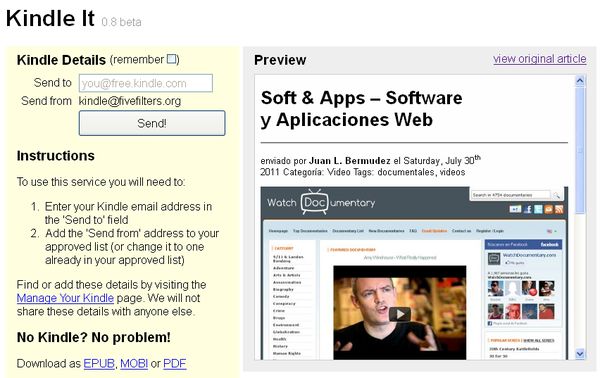Click the Instructions heading
Viewport: 600px width, 378px height.
tap(55, 156)
